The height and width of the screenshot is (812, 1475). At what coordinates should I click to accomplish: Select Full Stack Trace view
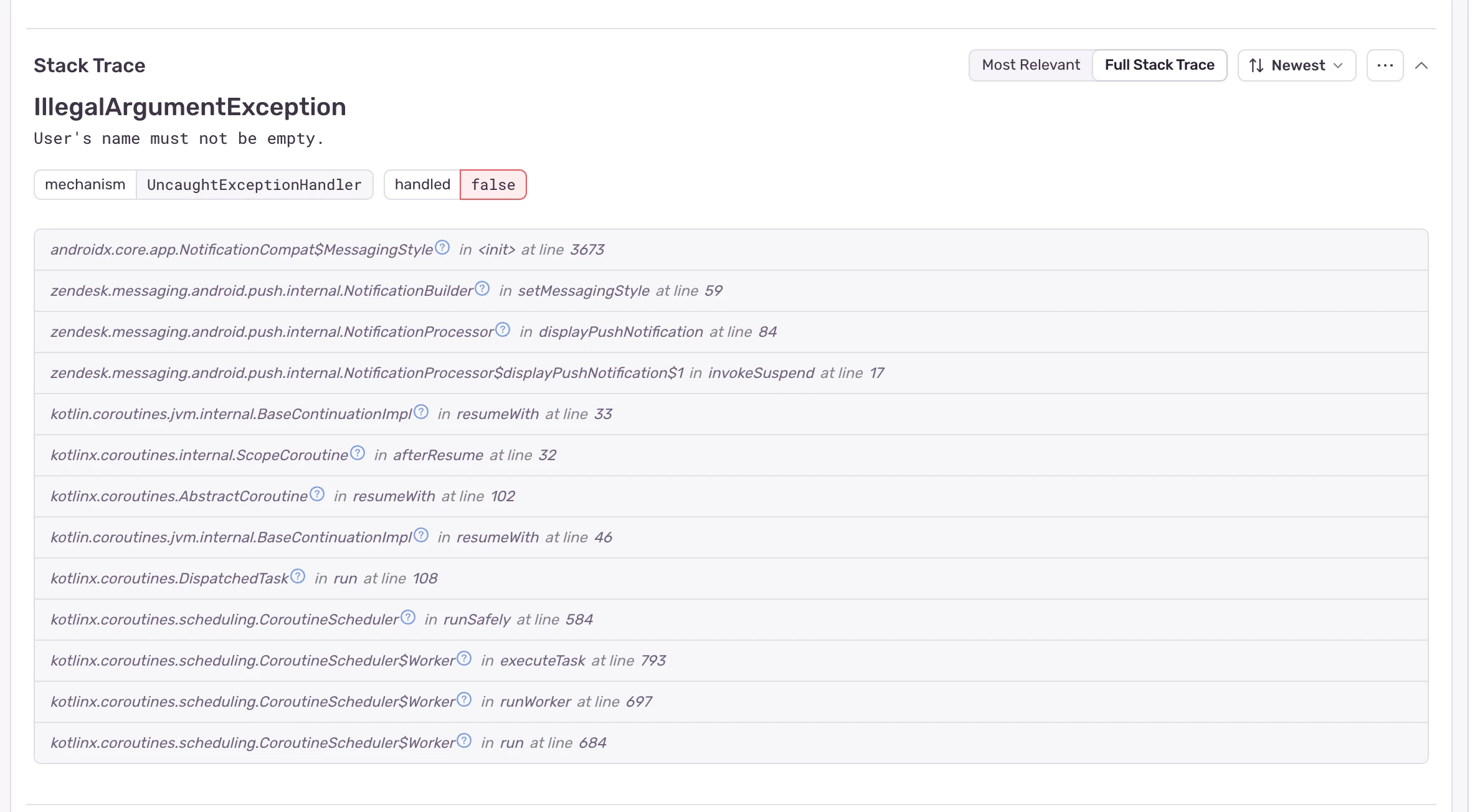pos(1159,65)
